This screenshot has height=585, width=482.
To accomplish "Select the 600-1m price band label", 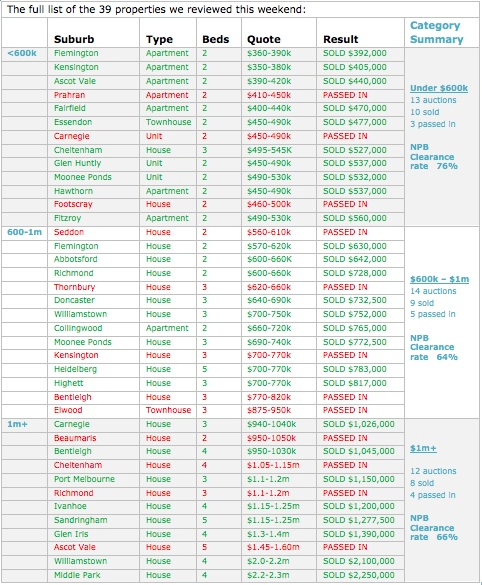I will click(x=24, y=232).
